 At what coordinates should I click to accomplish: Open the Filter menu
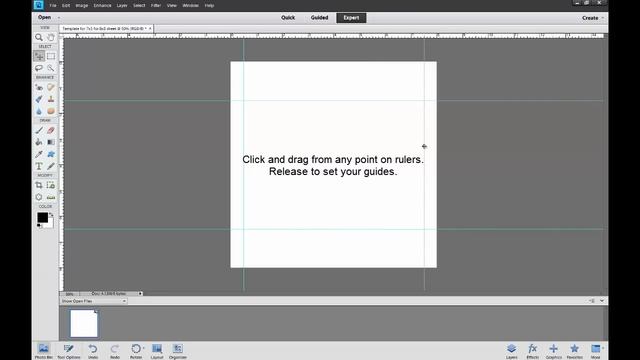coord(156,6)
